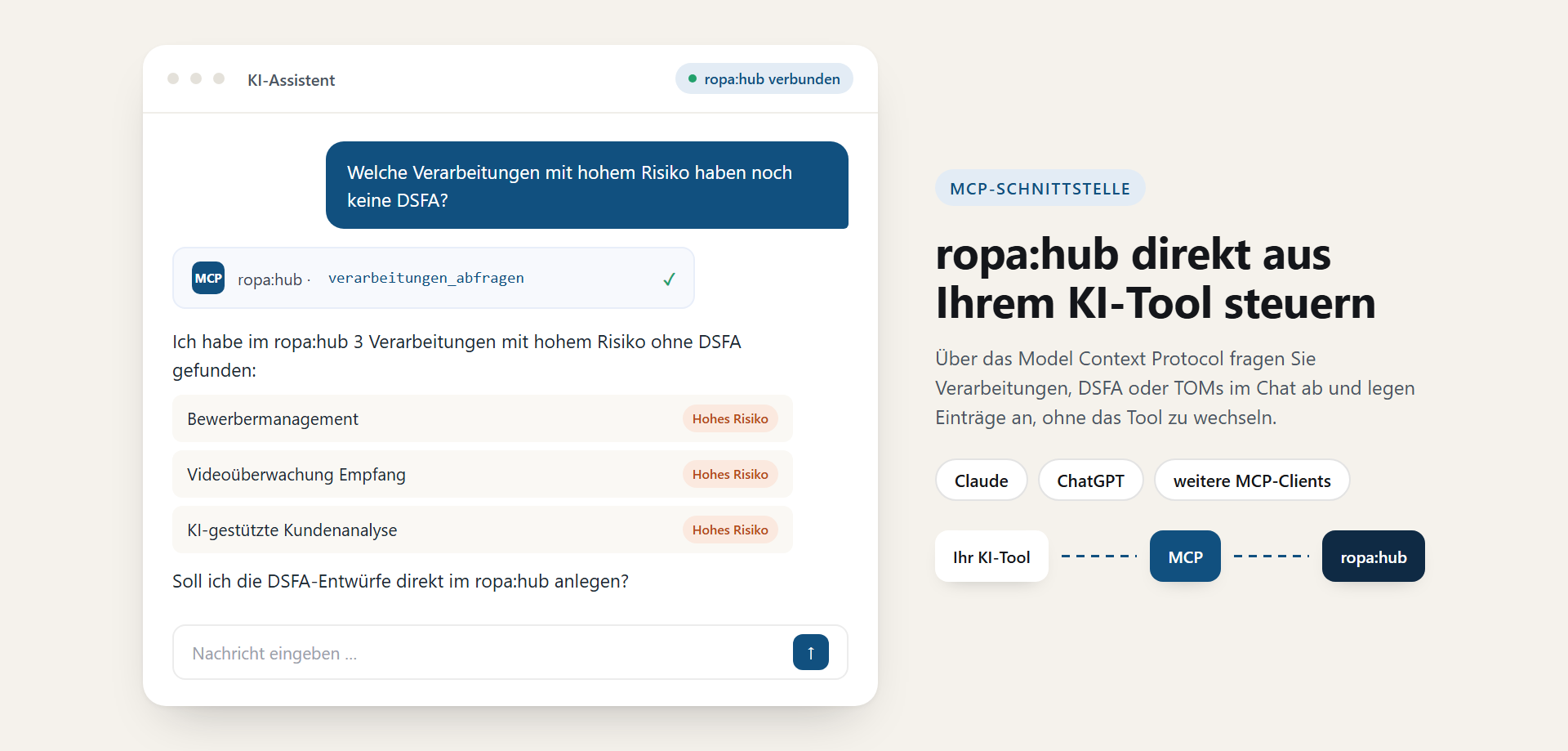1568x751 pixels.
Task: Select the Claude chip
Action: pyautogui.click(x=981, y=480)
